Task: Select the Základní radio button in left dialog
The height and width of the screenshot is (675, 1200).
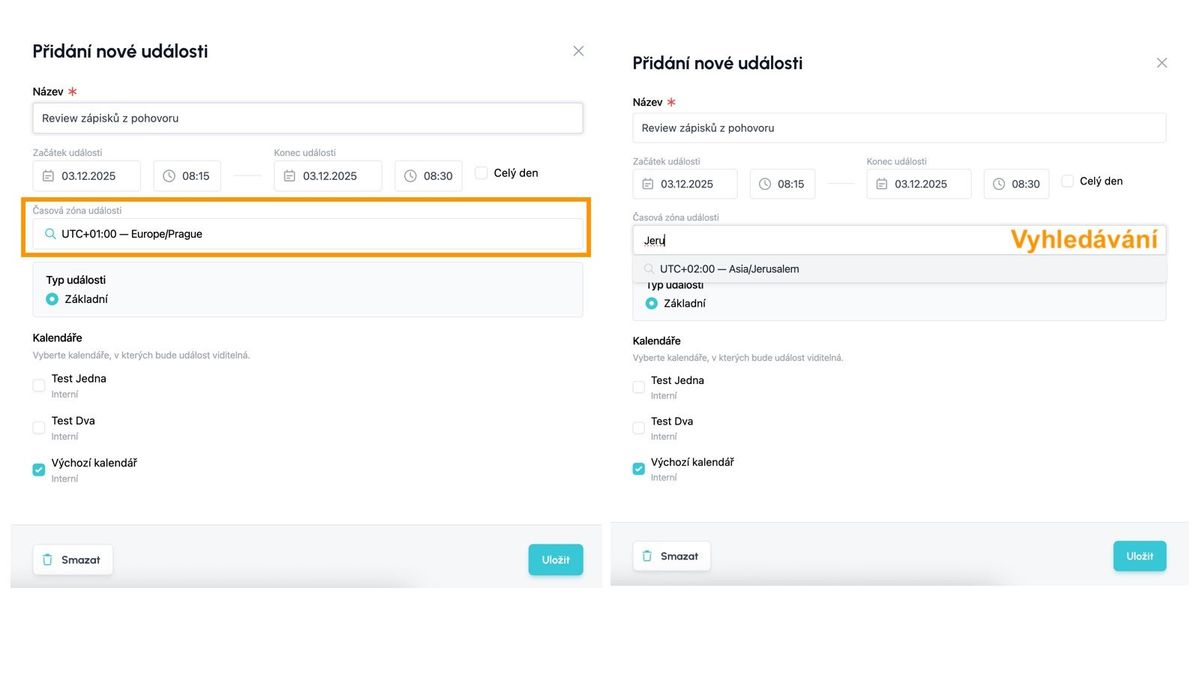Action: (52, 299)
